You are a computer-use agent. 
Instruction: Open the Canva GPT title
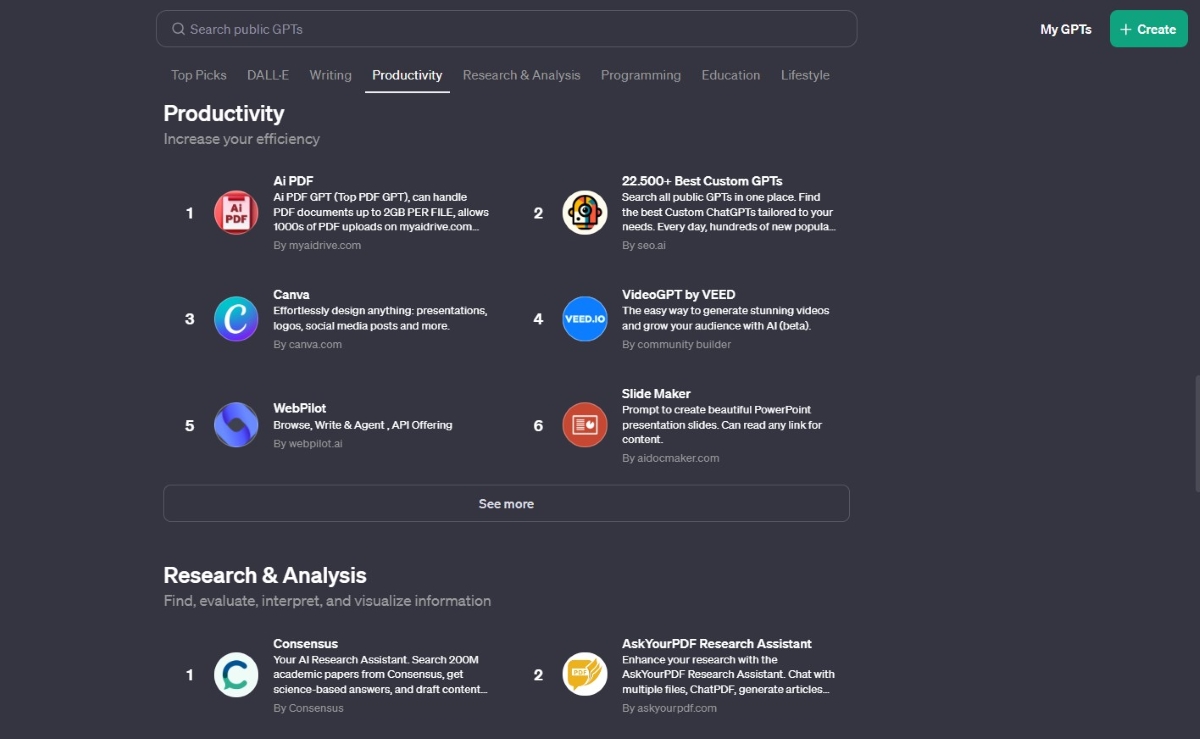291,295
